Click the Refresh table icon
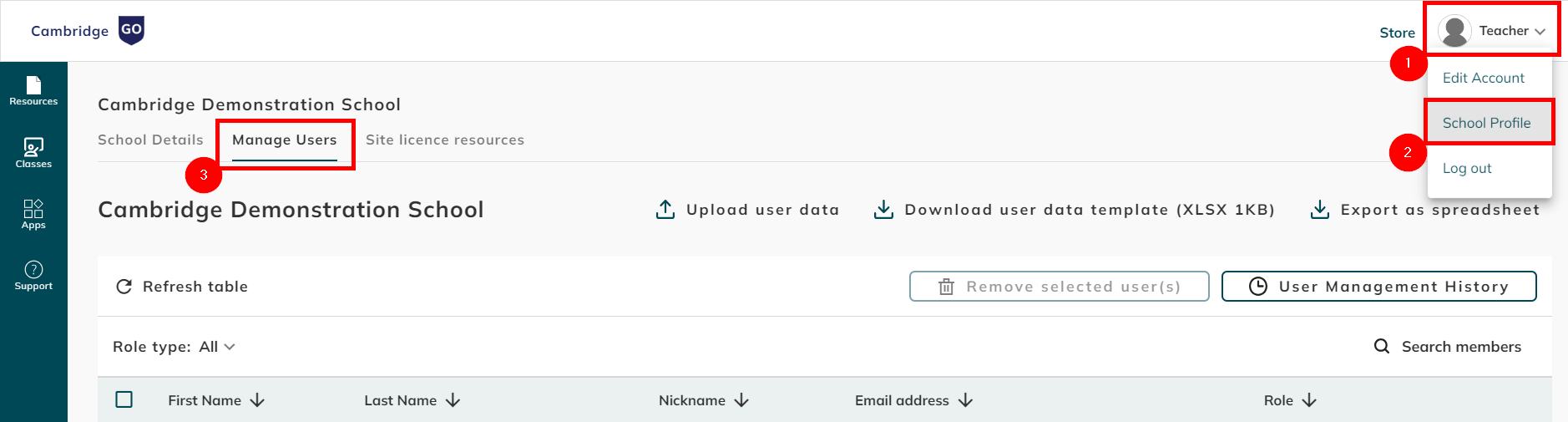The image size is (1568, 422). [x=124, y=287]
